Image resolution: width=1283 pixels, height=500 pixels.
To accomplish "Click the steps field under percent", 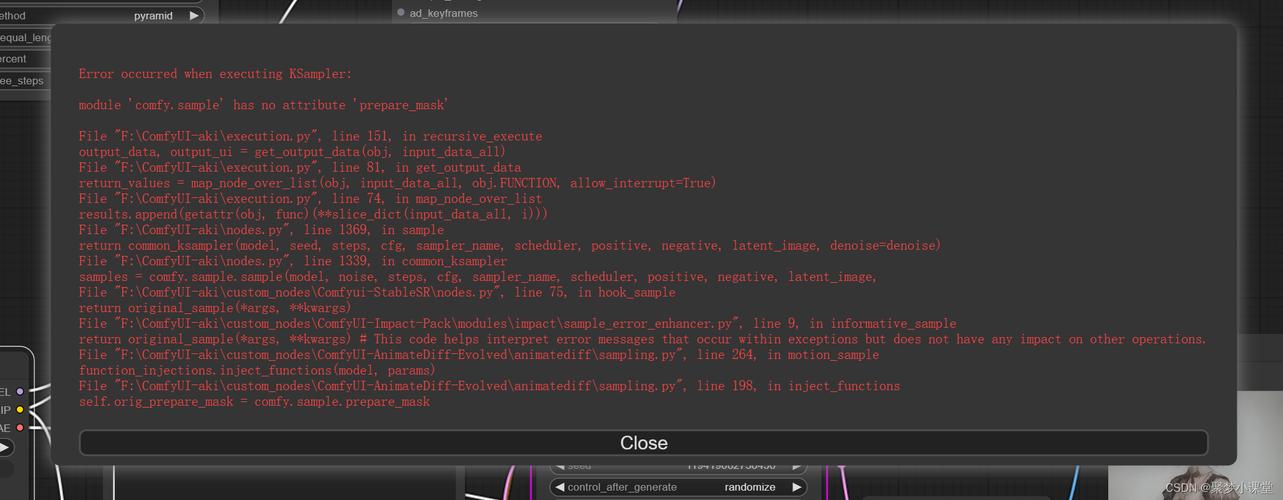I will click(x=22, y=81).
